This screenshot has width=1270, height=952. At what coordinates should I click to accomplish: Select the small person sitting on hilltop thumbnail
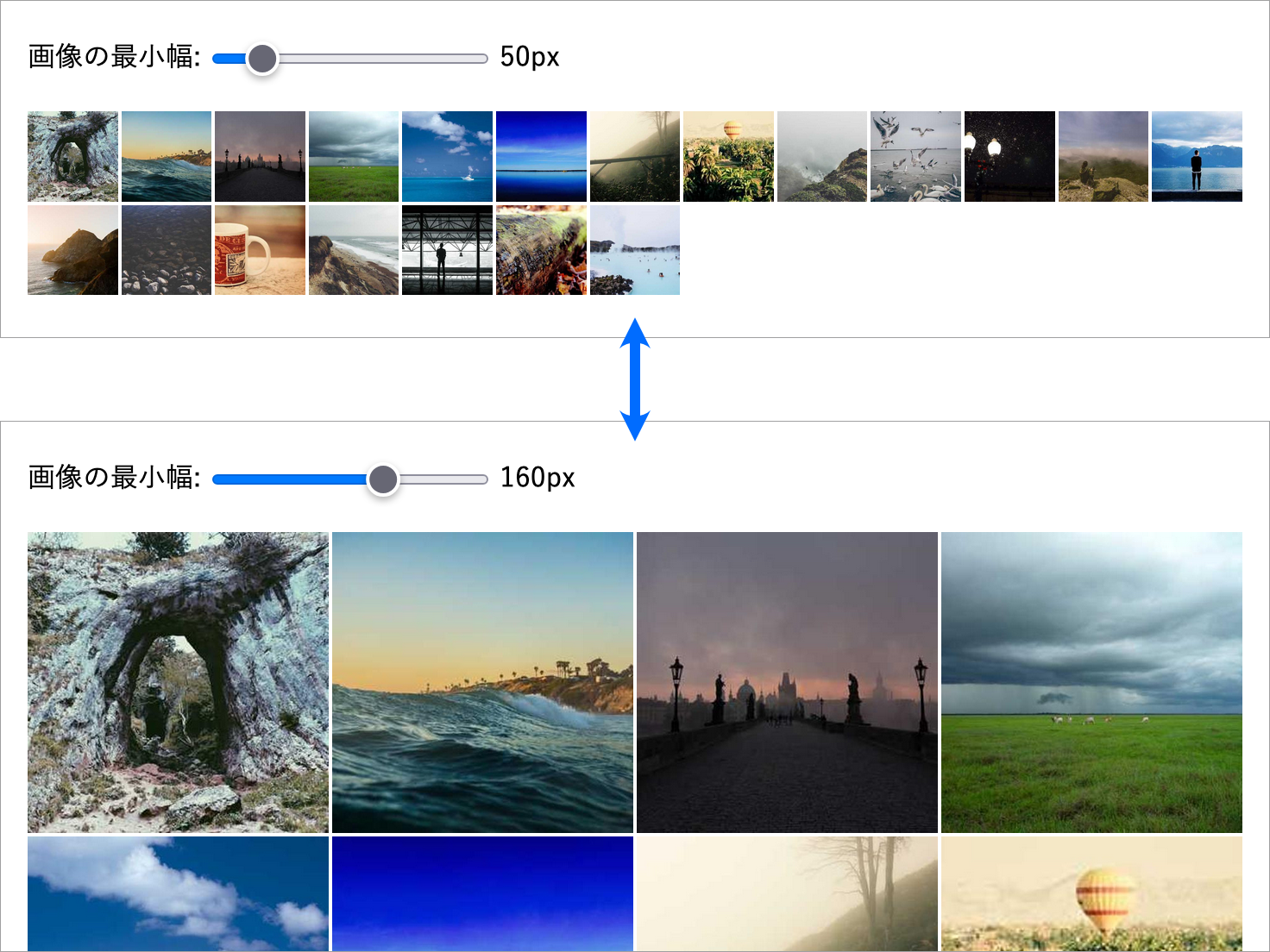1103,156
